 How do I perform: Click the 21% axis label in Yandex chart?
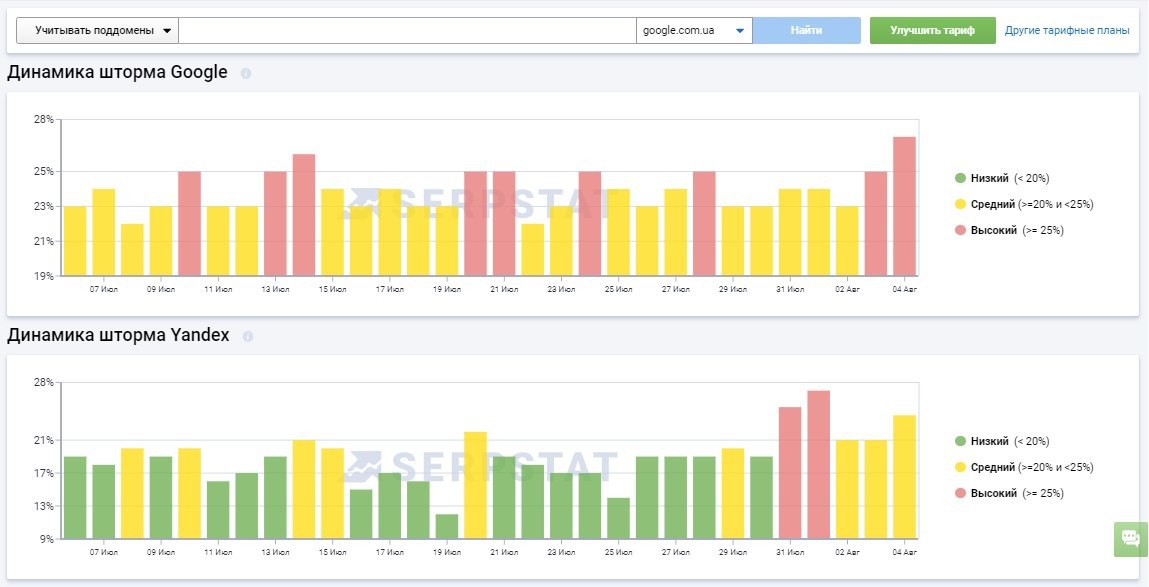(x=43, y=440)
